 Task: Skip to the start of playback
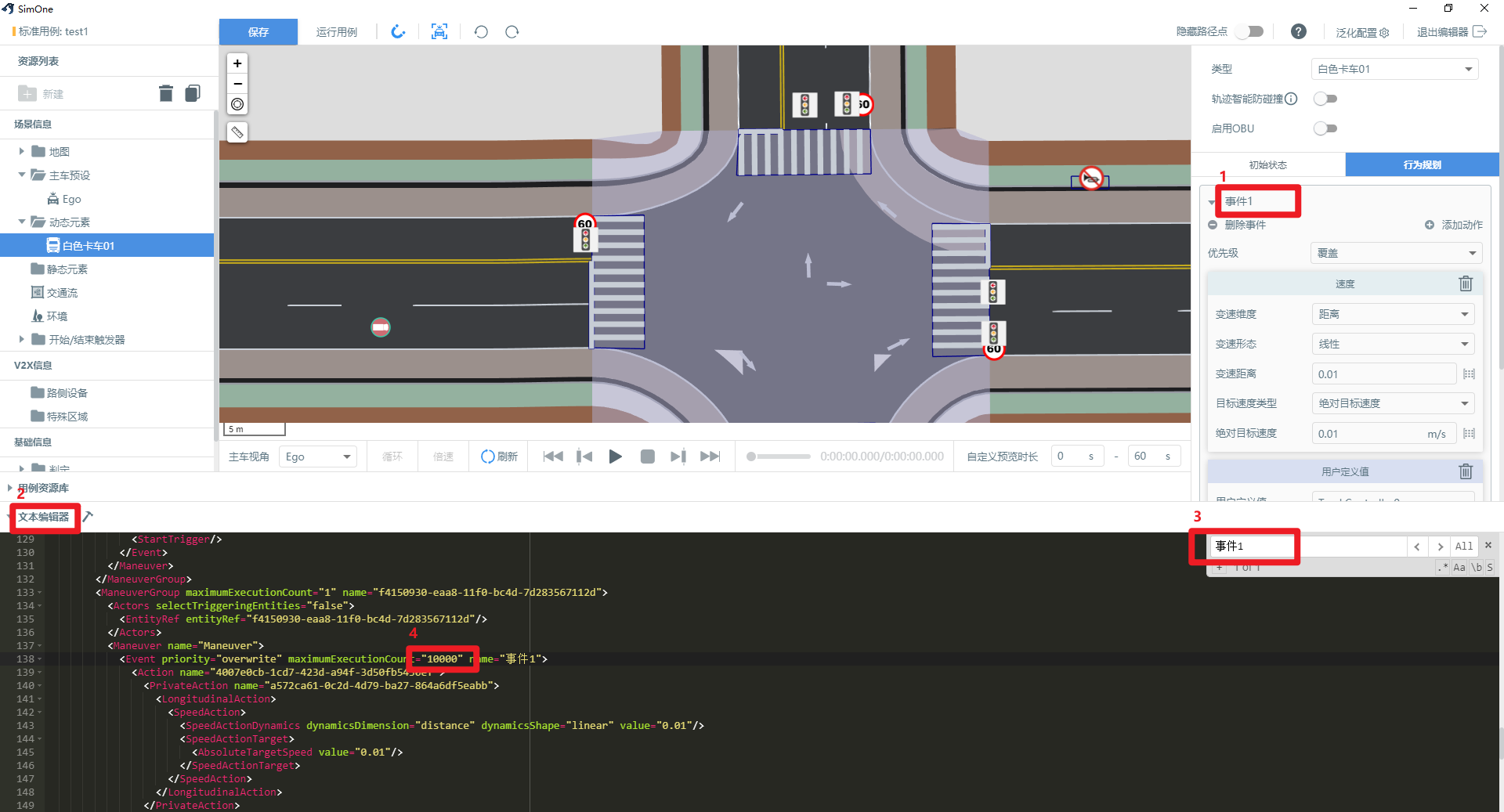pyautogui.click(x=553, y=457)
